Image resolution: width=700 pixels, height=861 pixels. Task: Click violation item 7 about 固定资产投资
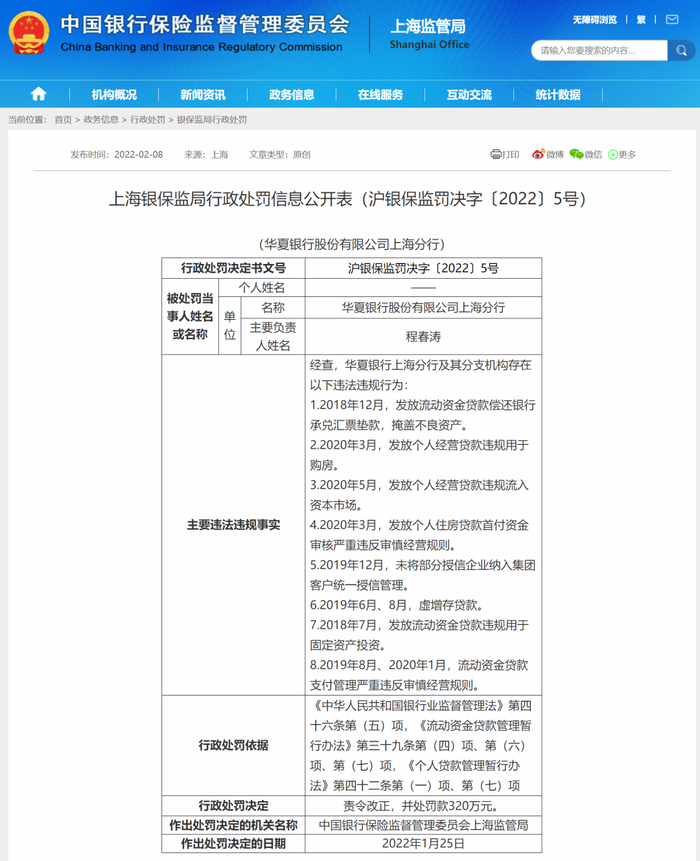[419, 635]
